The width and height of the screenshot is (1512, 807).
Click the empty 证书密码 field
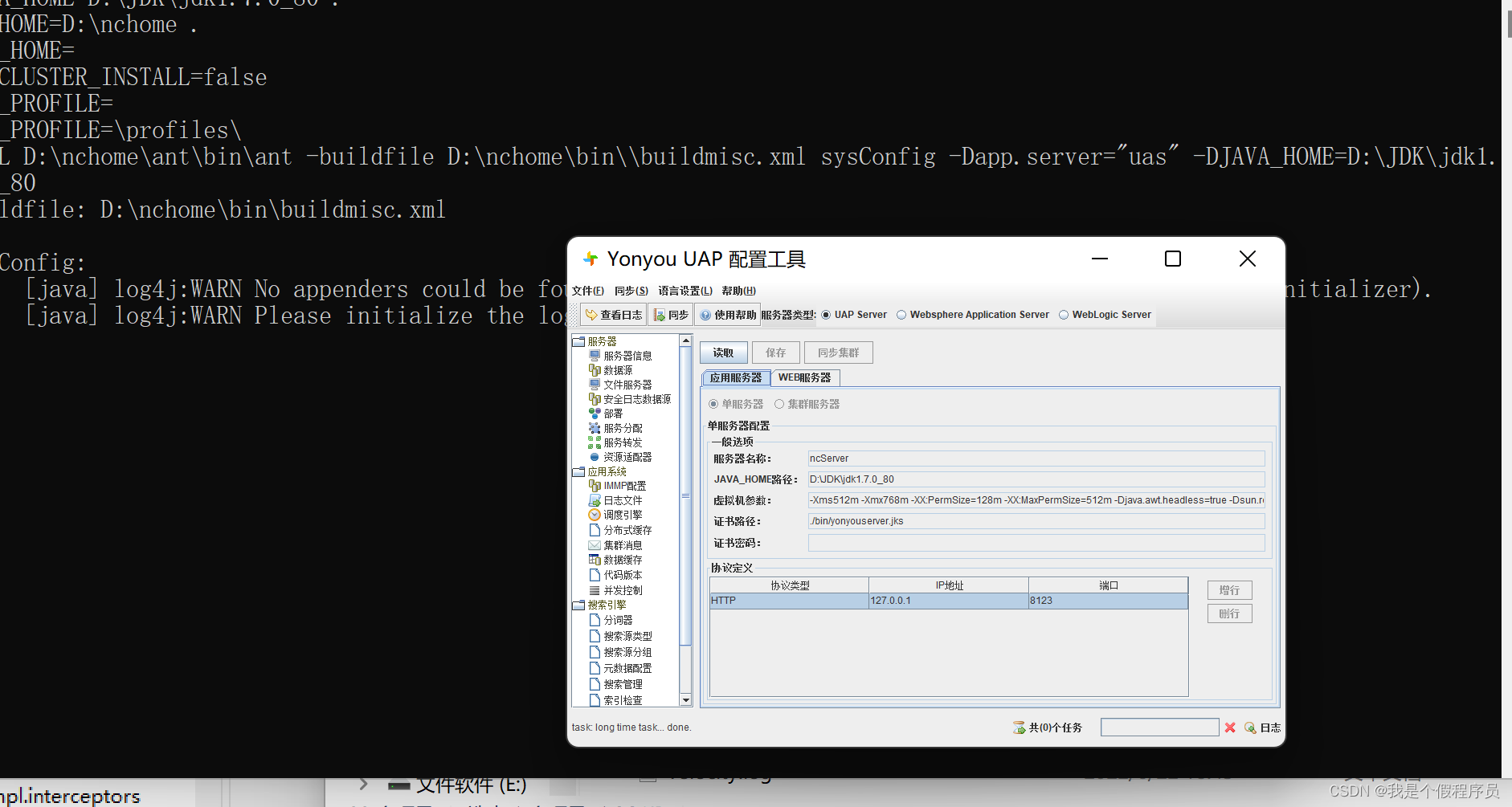1036,543
